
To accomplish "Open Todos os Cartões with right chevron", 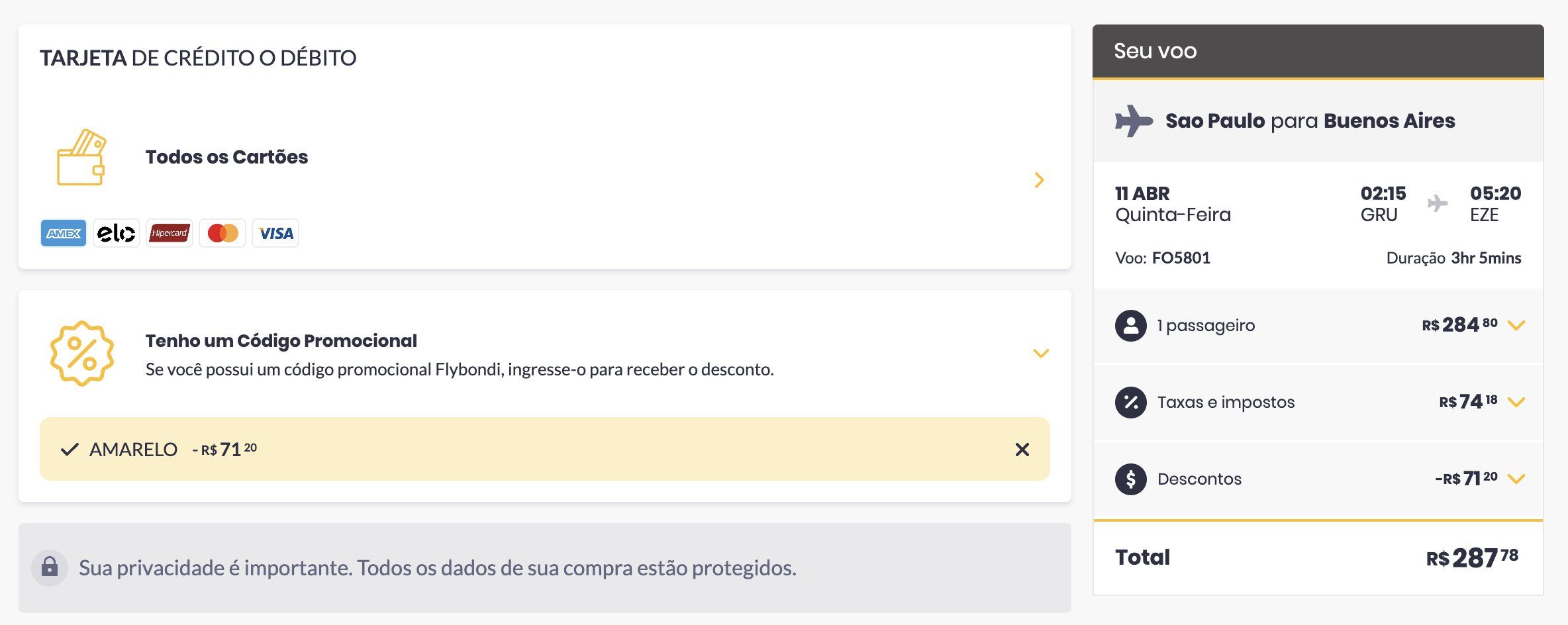I will click(1040, 180).
